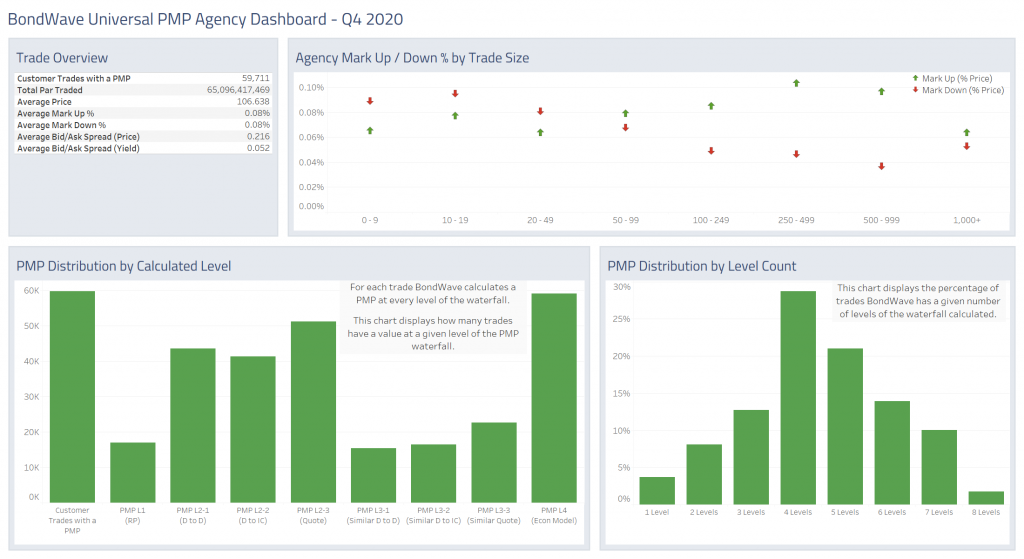Click the 1,000+ trade size axis label

[967, 220]
